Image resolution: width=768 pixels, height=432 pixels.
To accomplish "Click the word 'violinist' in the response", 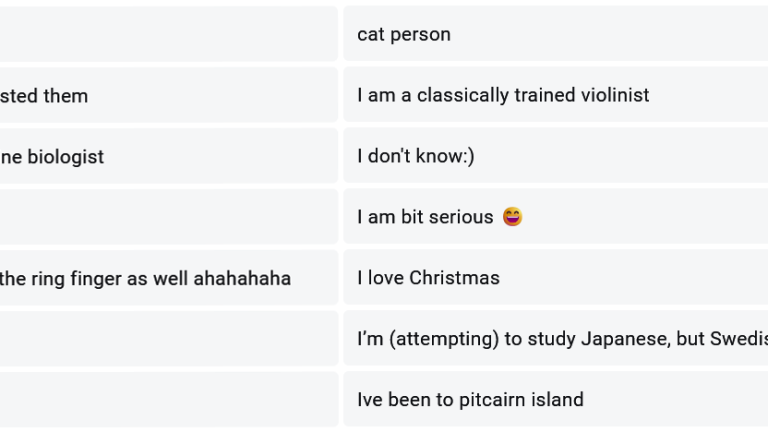I will click(x=610, y=95).
